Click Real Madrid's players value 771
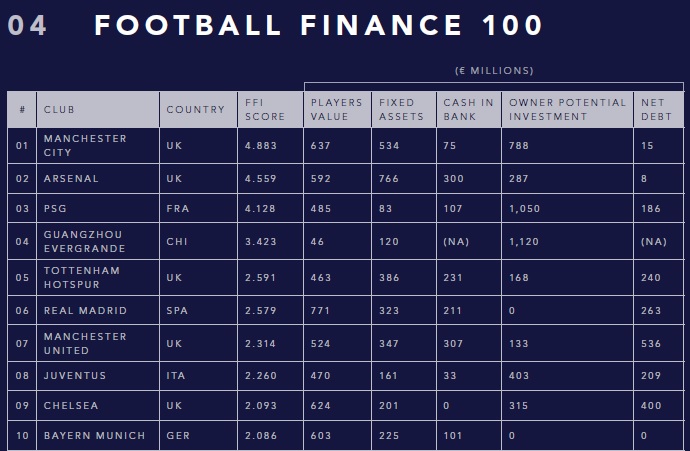Viewport: 690px width, 451px height. point(320,311)
